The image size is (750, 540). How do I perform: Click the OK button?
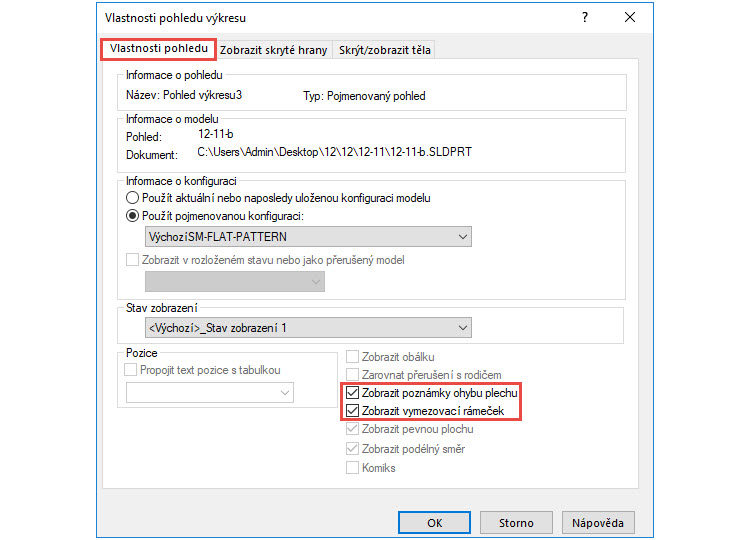434,522
